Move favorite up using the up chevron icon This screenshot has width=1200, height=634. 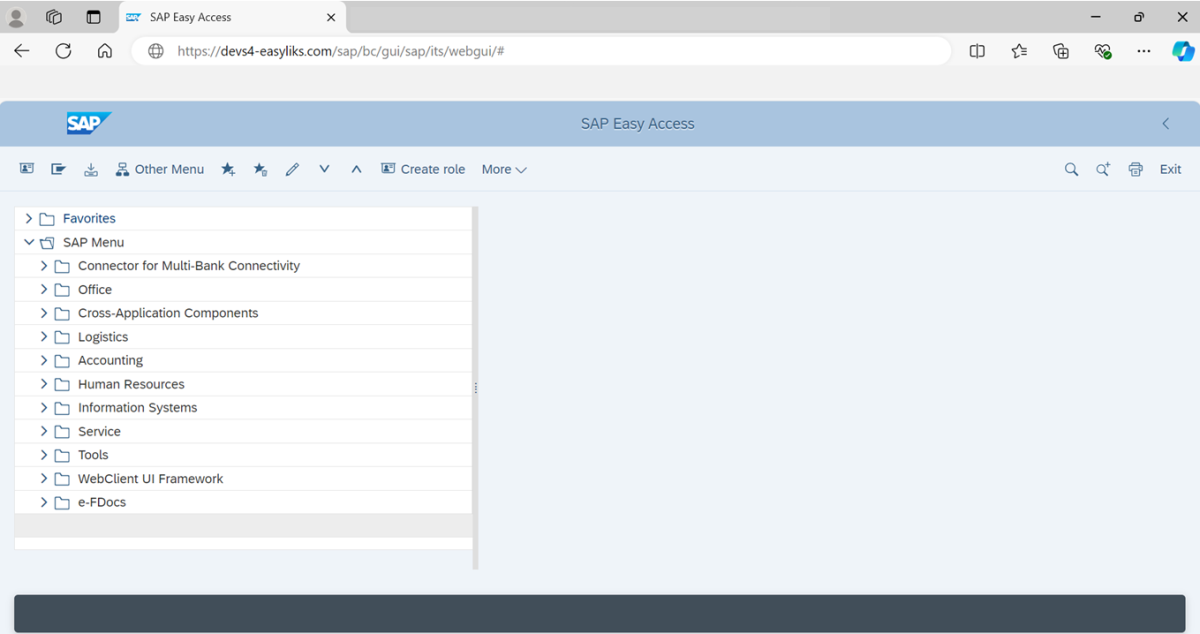(x=356, y=169)
